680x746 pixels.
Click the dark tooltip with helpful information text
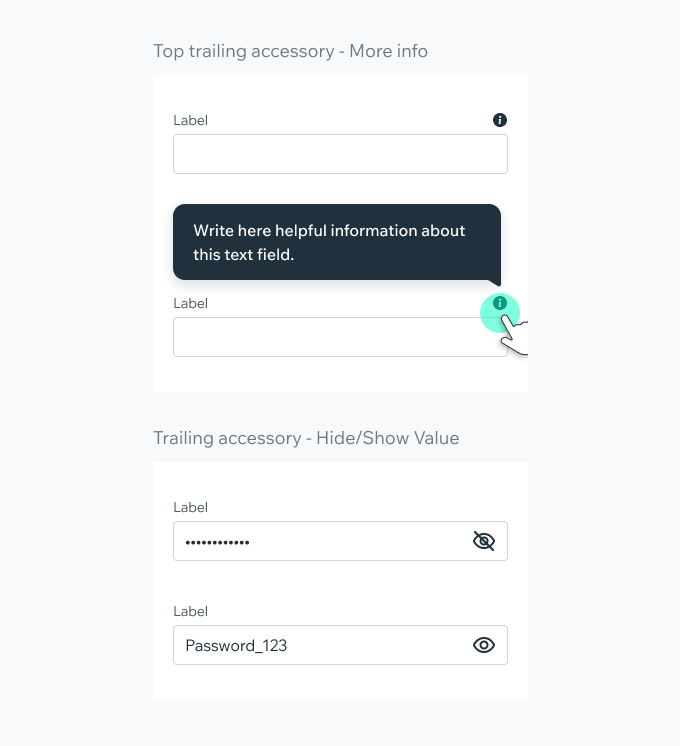[x=336, y=242]
